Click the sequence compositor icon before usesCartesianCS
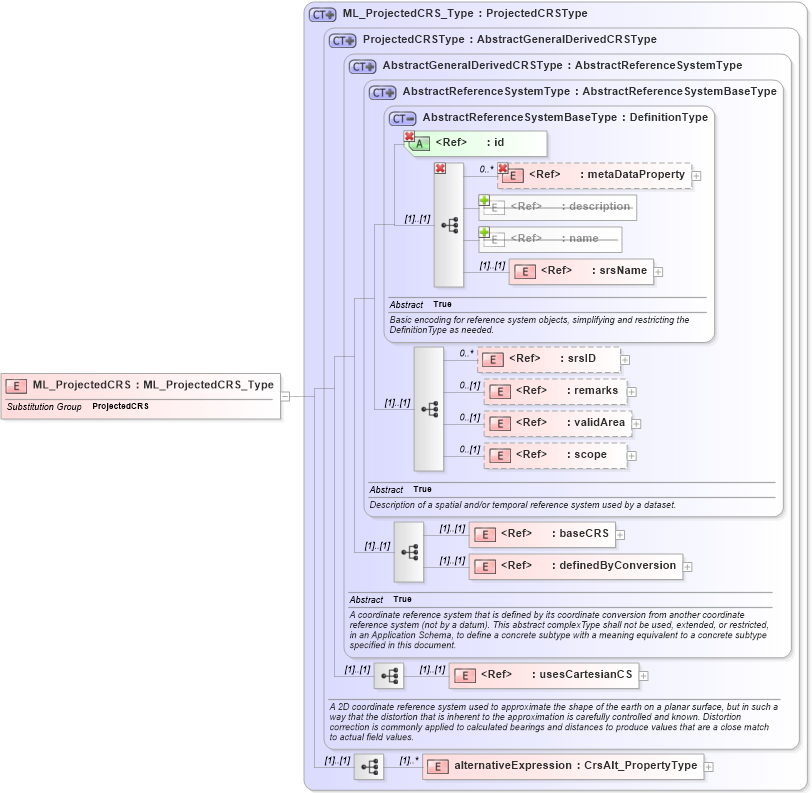This screenshot has height=793, width=812. click(x=390, y=675)
